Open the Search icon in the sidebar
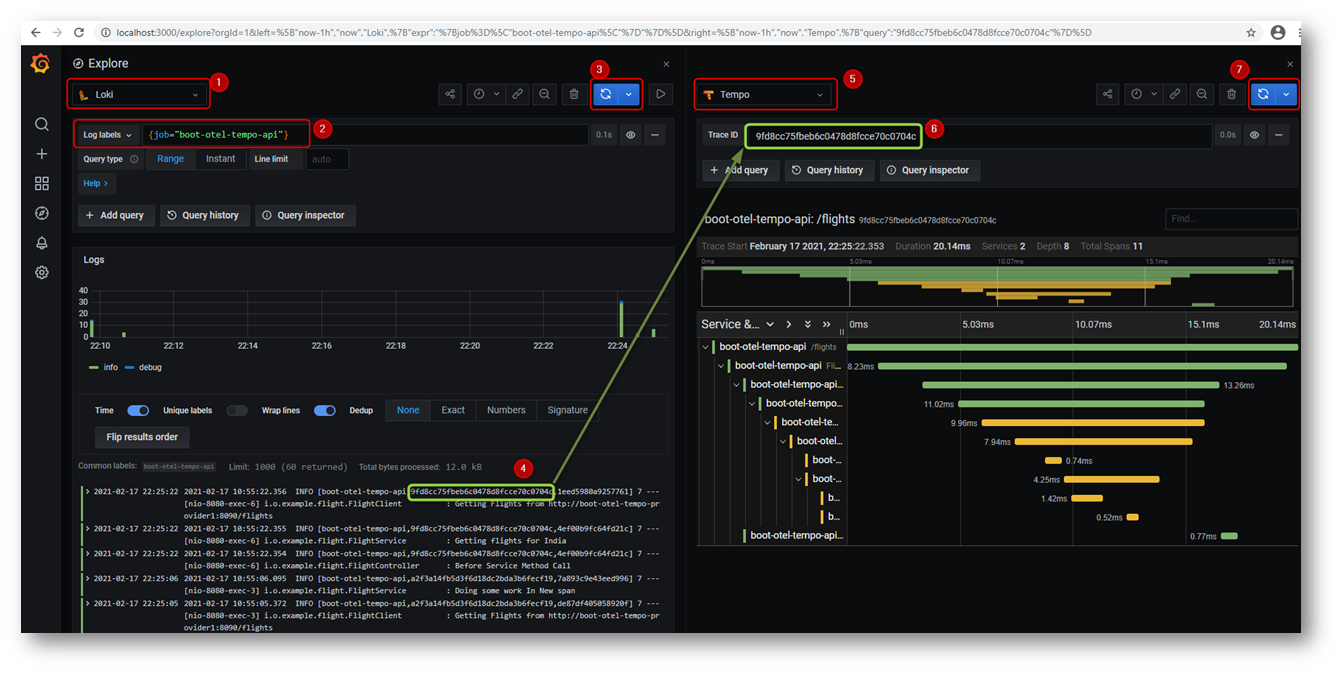Image resolution: width=1343 pixels, height=675 pixels. tap(41, 124)
